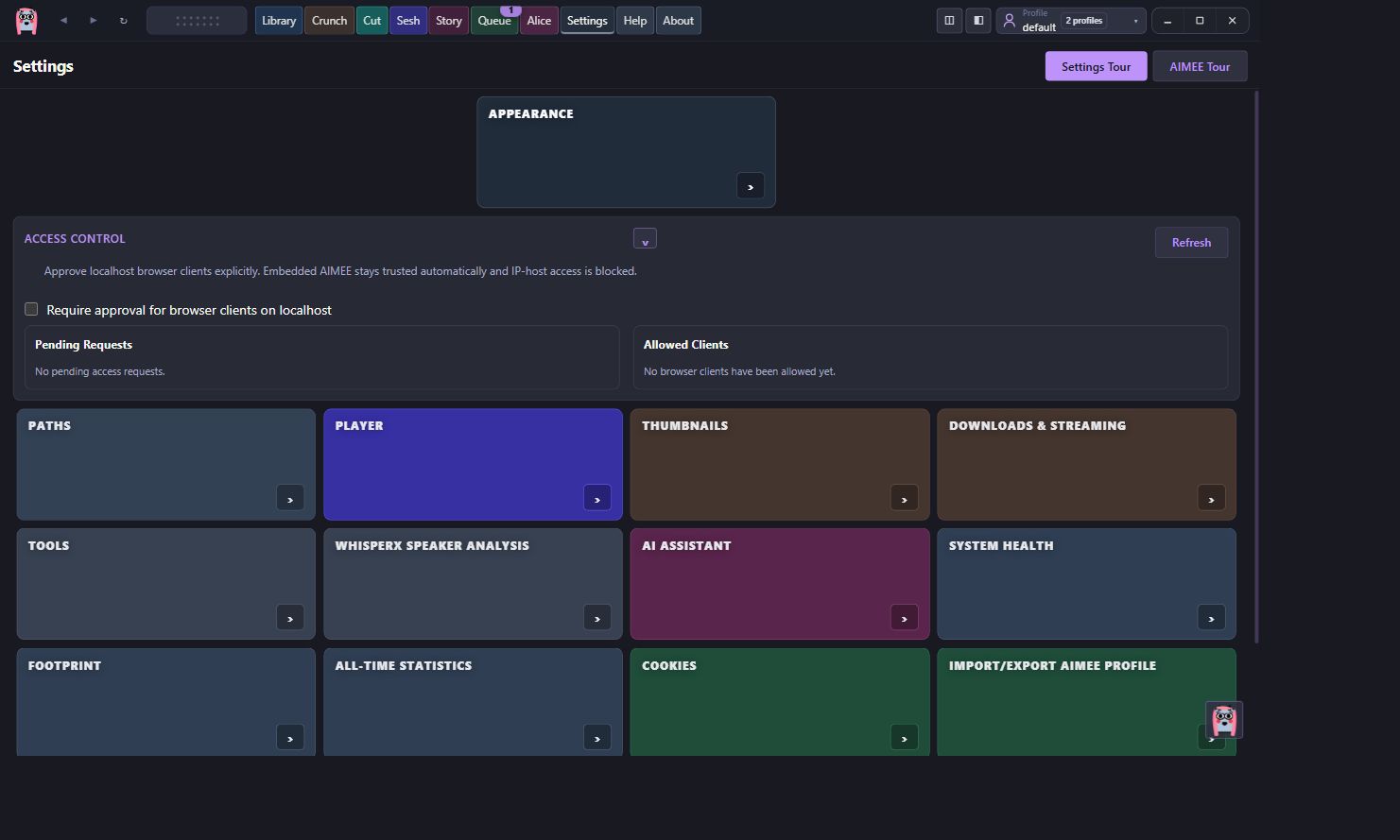Click the split panel layout icon

(949, 20)
